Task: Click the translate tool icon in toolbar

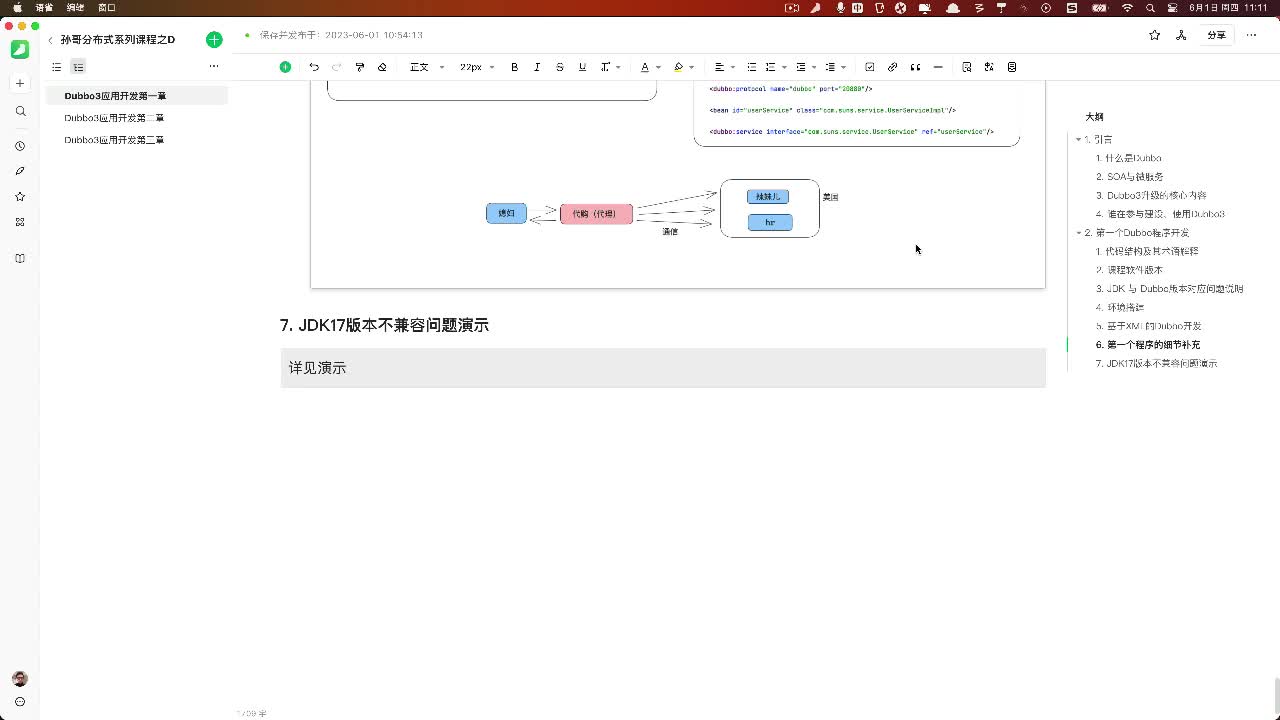Action: tap(989, 67)
